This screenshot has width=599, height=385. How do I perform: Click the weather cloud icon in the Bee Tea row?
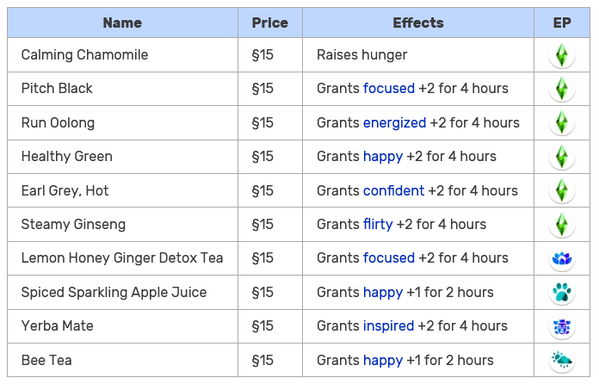(562, 360)
